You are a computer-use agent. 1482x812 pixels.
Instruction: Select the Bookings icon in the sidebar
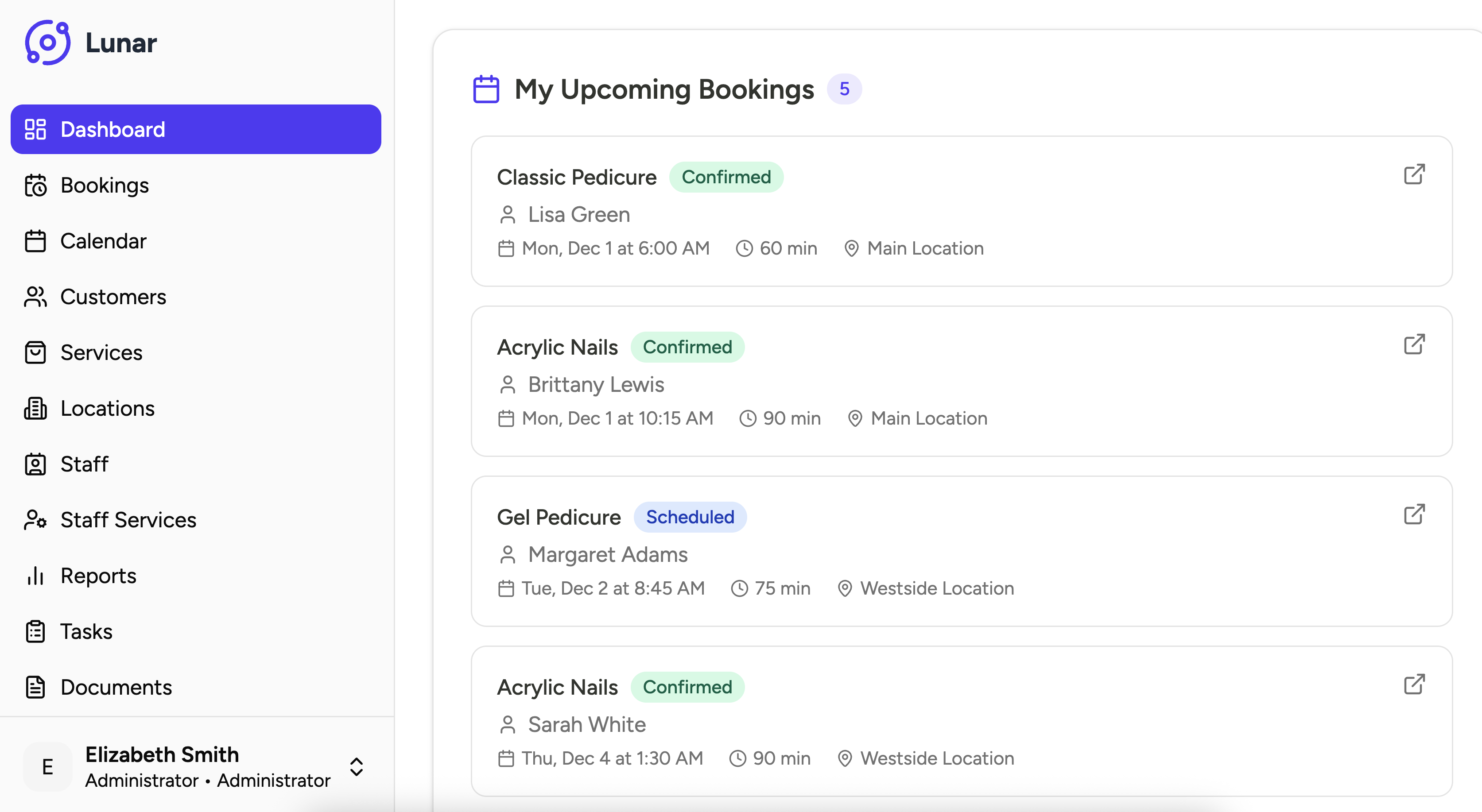36,185
